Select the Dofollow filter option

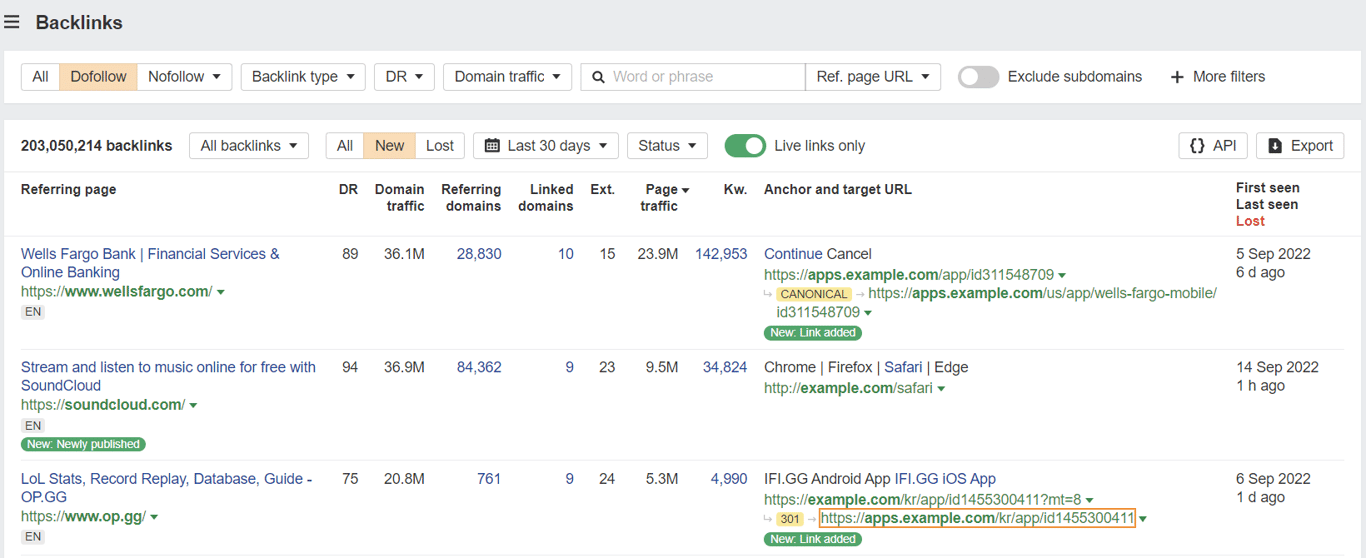[98, 77]
